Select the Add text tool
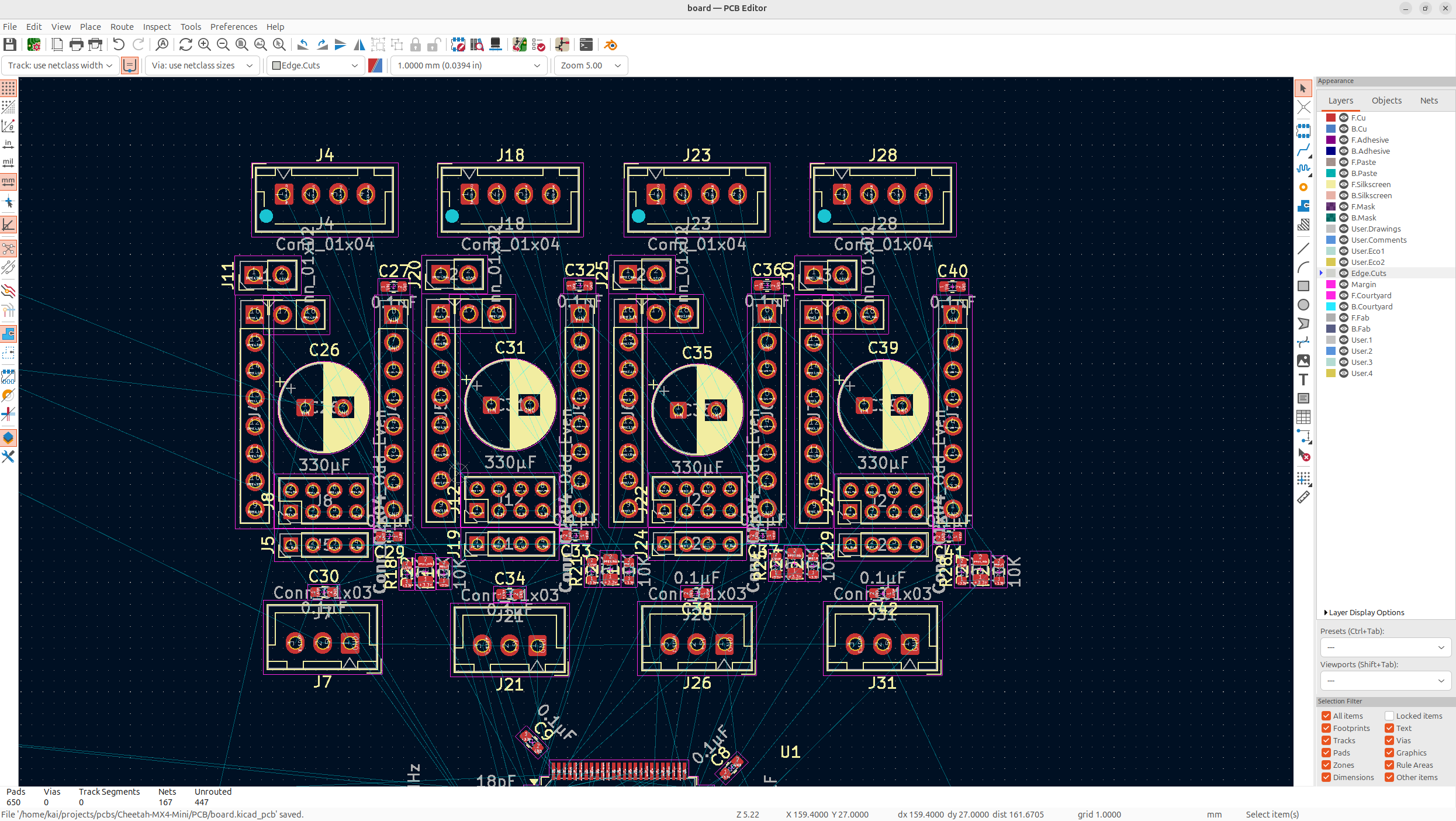 click(1303, 380)
